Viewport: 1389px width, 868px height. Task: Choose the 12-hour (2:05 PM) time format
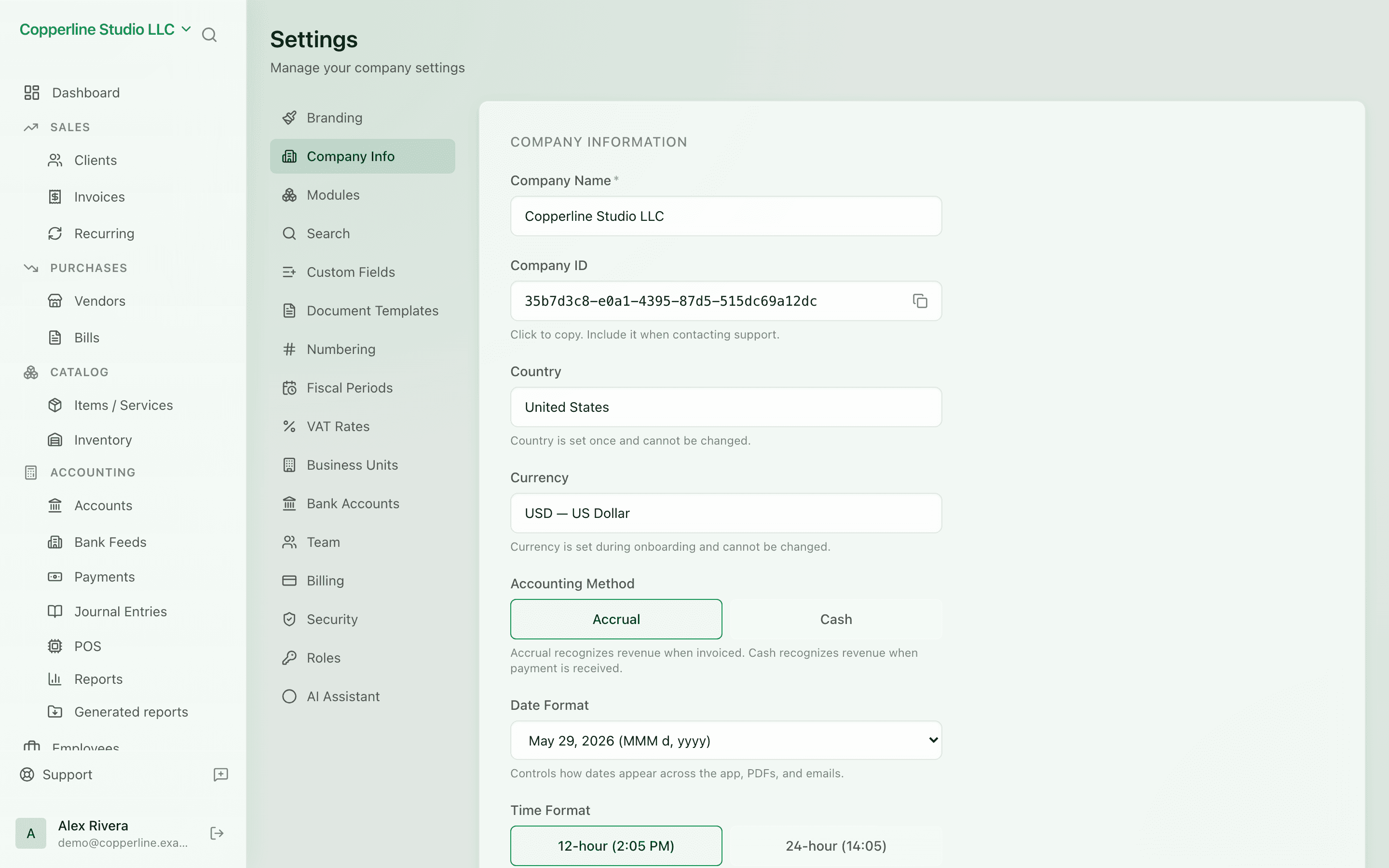(616, 846)
